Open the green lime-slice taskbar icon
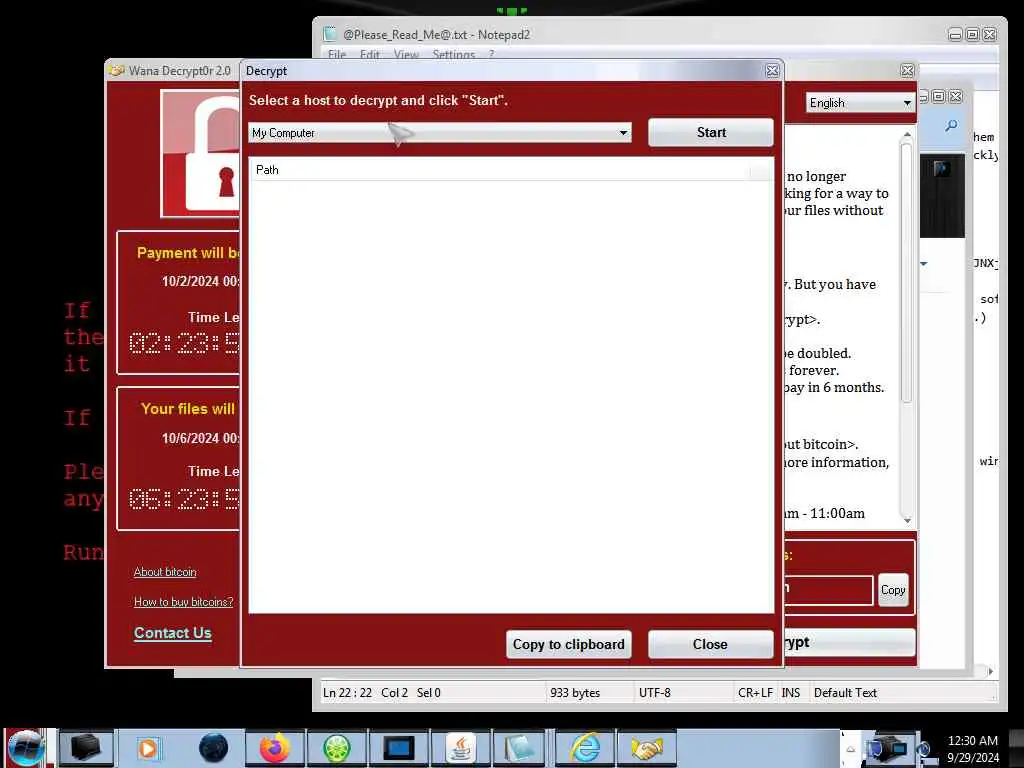The height and width of the screenshot is (768, 1024). (336, 748)
